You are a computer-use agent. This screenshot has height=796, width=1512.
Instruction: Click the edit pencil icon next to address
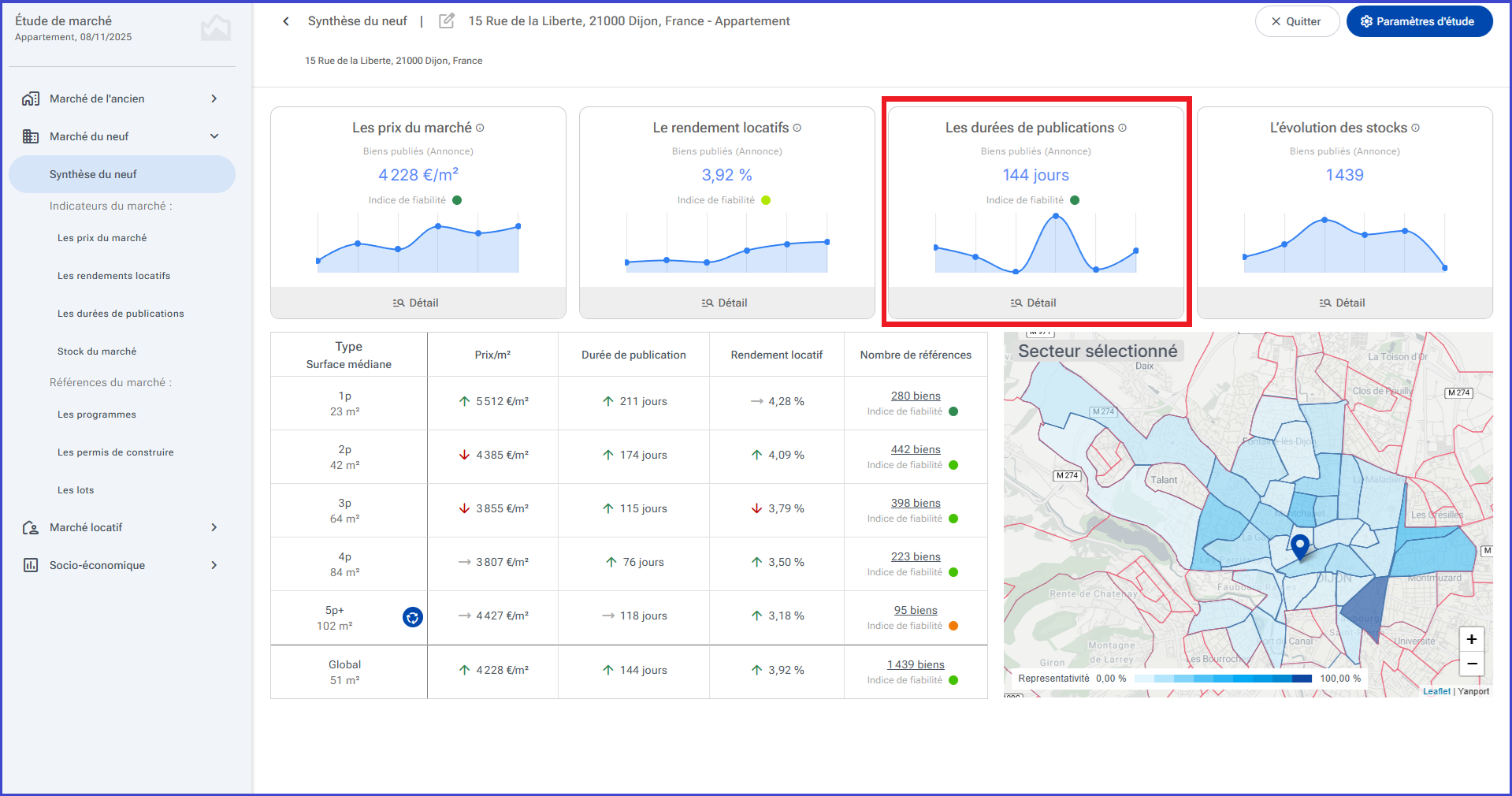[447, 21]
